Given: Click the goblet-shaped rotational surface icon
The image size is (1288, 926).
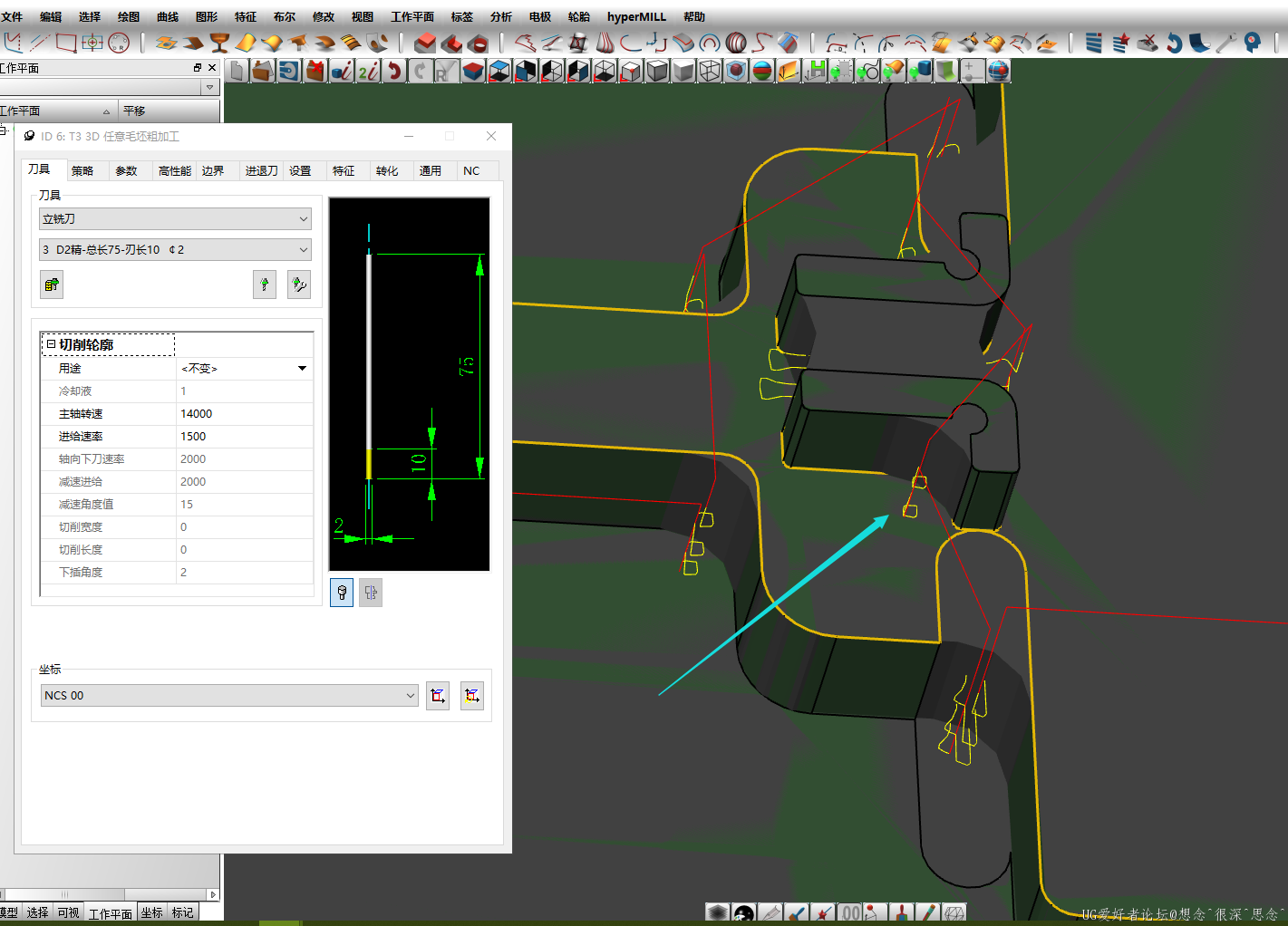Looking at the screenshot, I should (x=219, y=43).
